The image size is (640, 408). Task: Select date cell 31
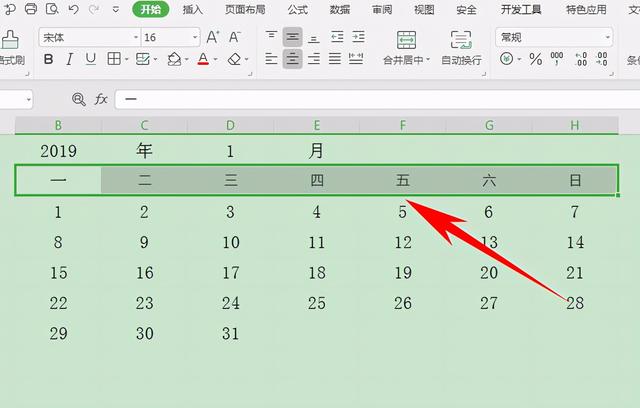tap(231, 334)
